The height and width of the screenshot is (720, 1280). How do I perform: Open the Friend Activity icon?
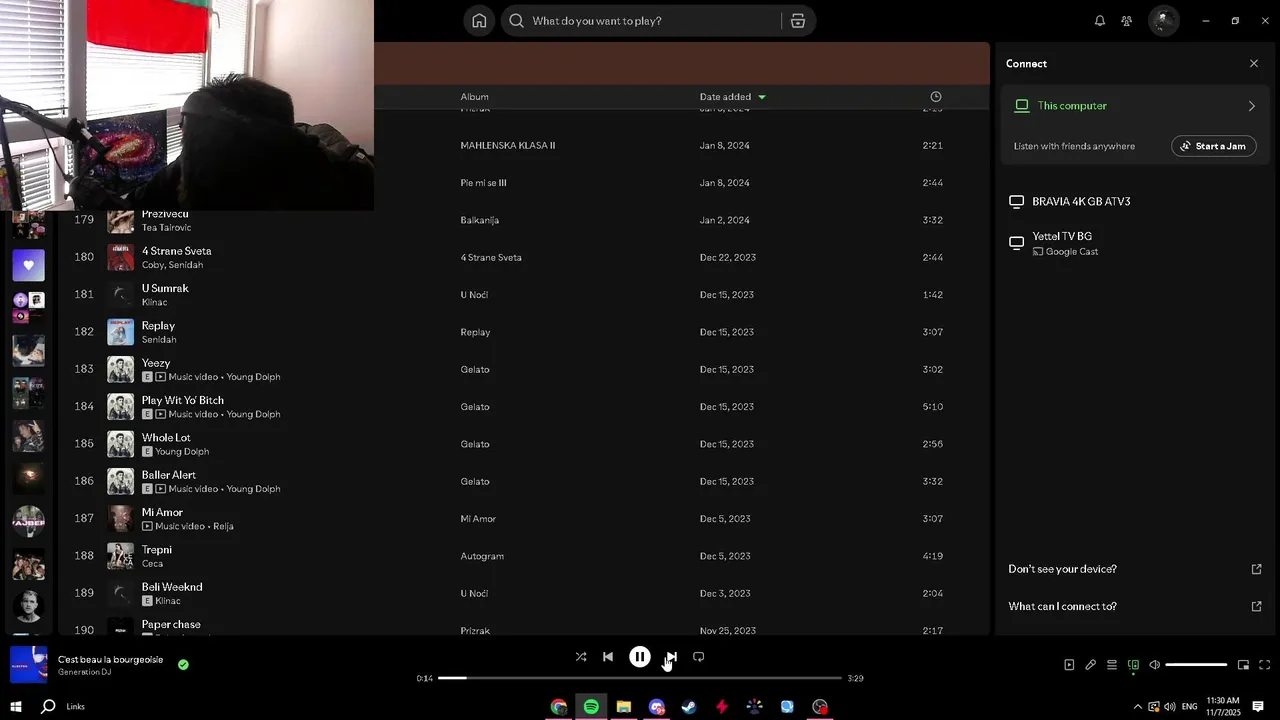[1127, 21]
